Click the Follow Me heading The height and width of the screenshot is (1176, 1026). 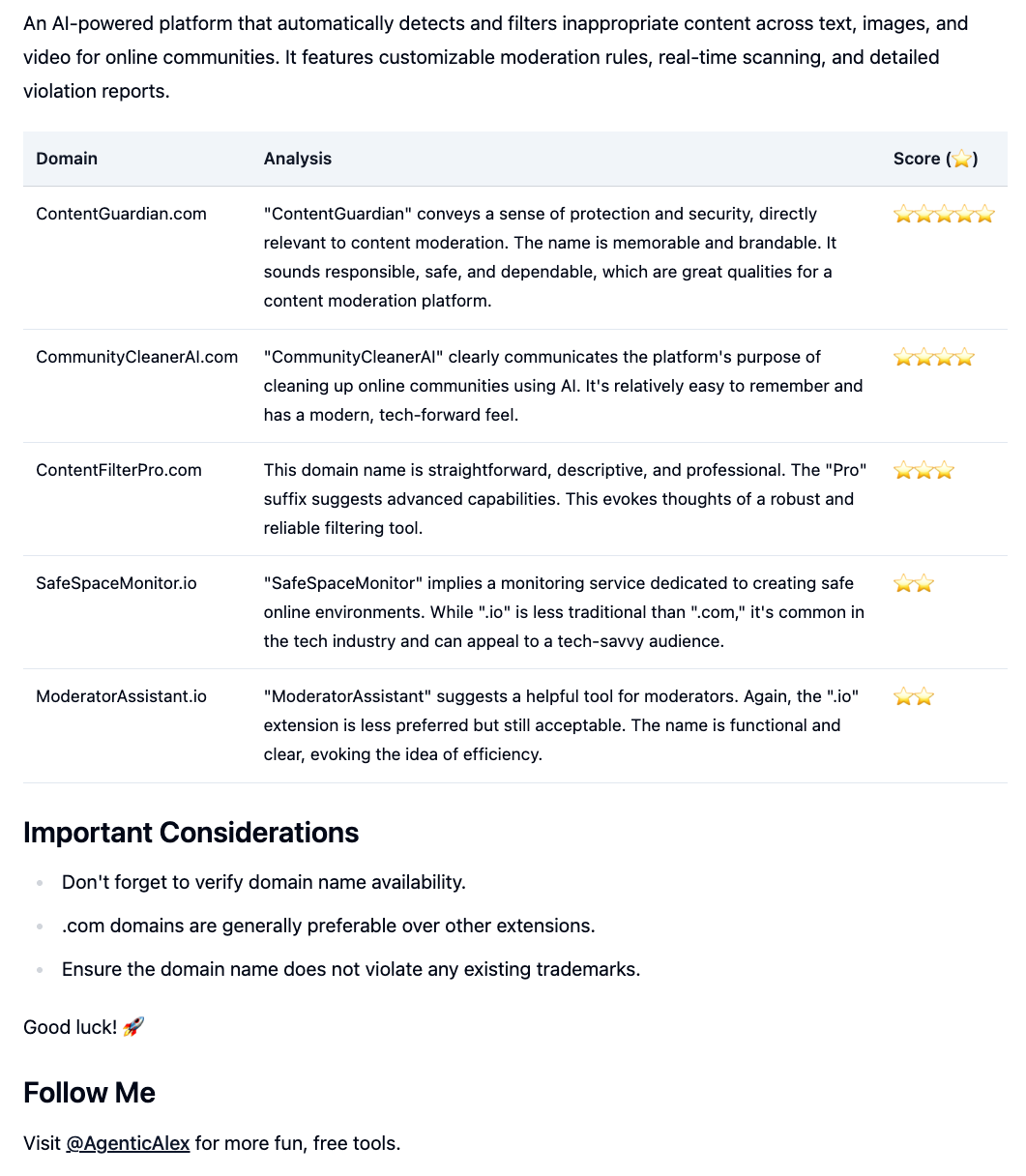point(89,1093)
